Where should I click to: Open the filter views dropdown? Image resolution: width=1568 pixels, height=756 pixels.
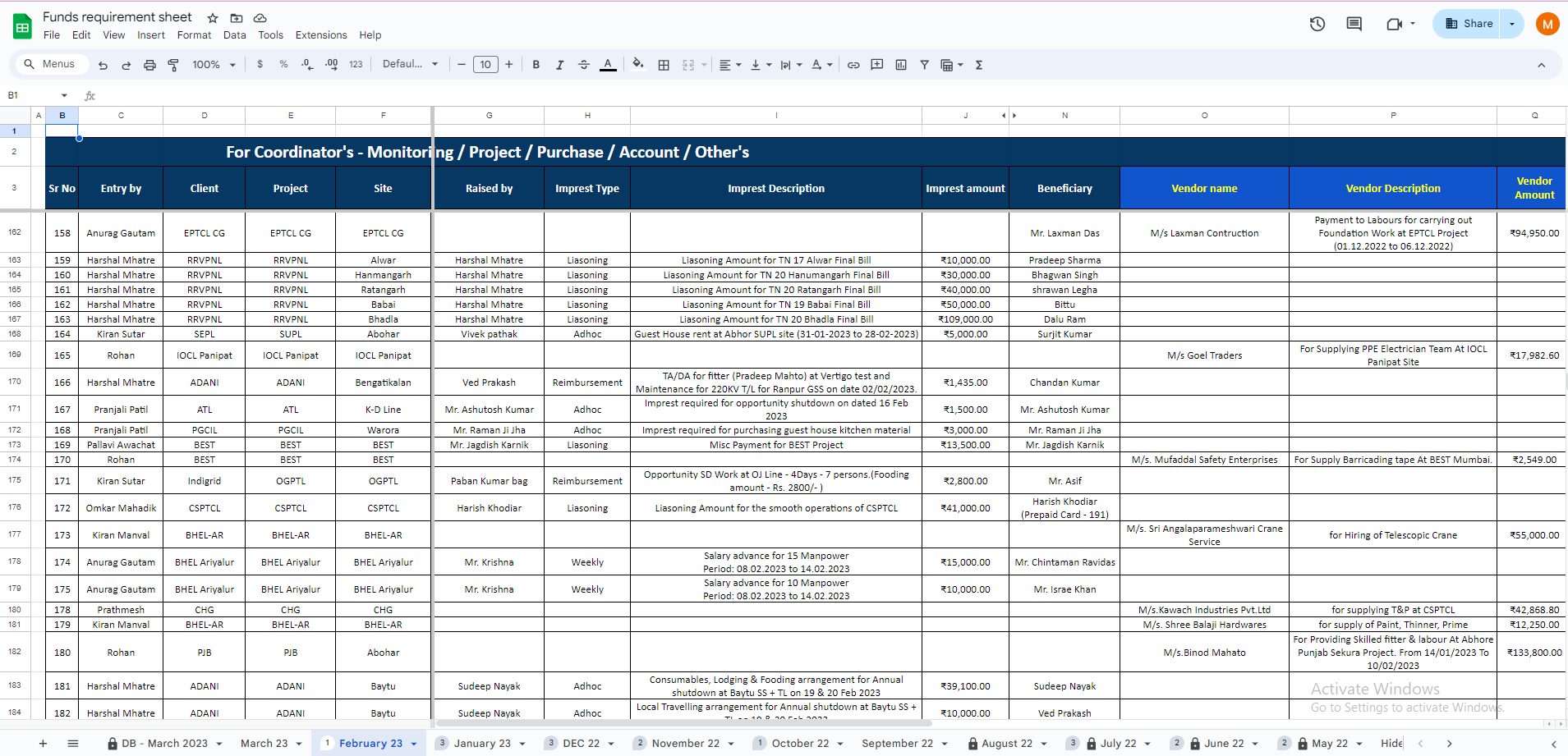tap(951, 65)
